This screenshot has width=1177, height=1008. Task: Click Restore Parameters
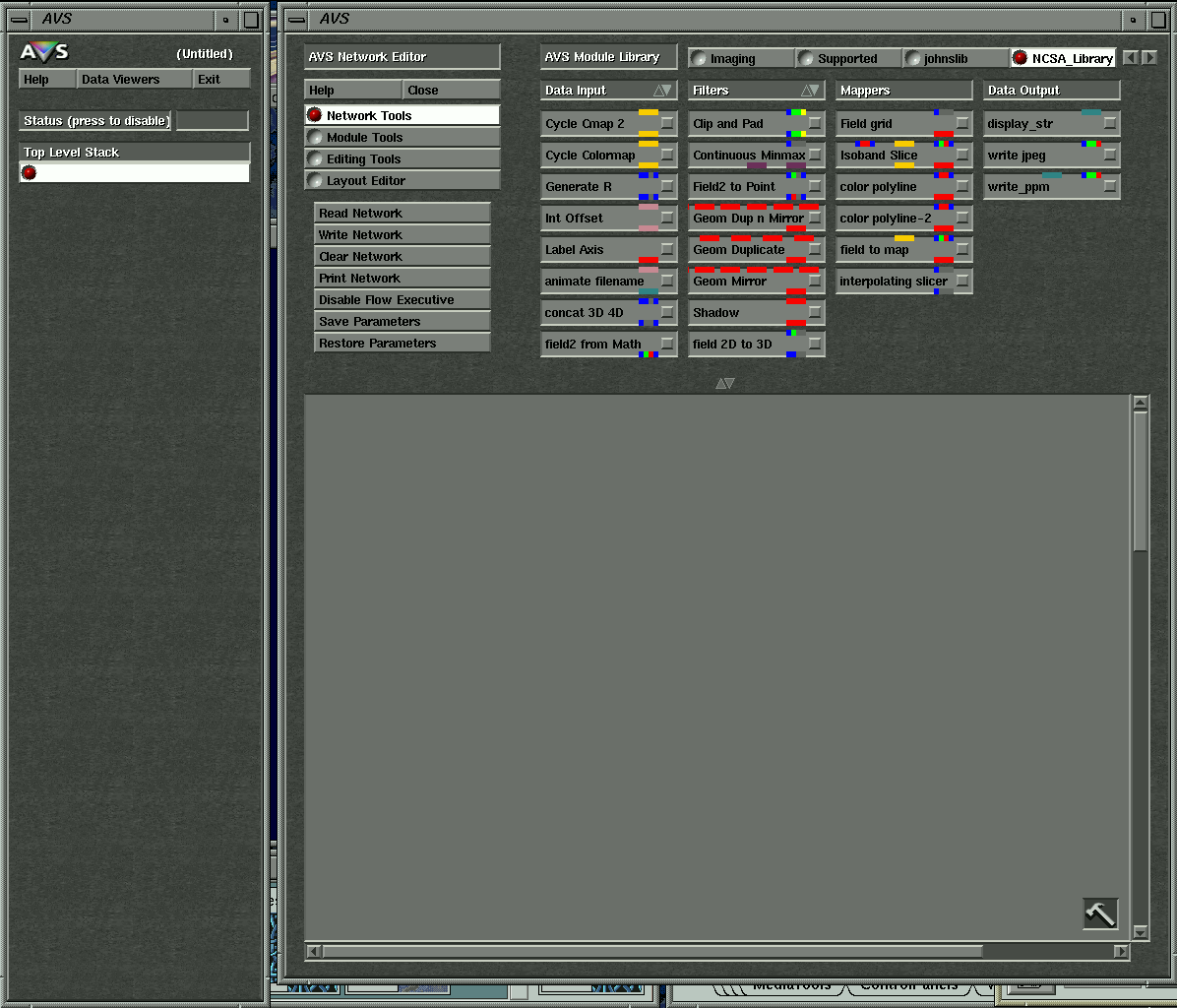[403, 343]
